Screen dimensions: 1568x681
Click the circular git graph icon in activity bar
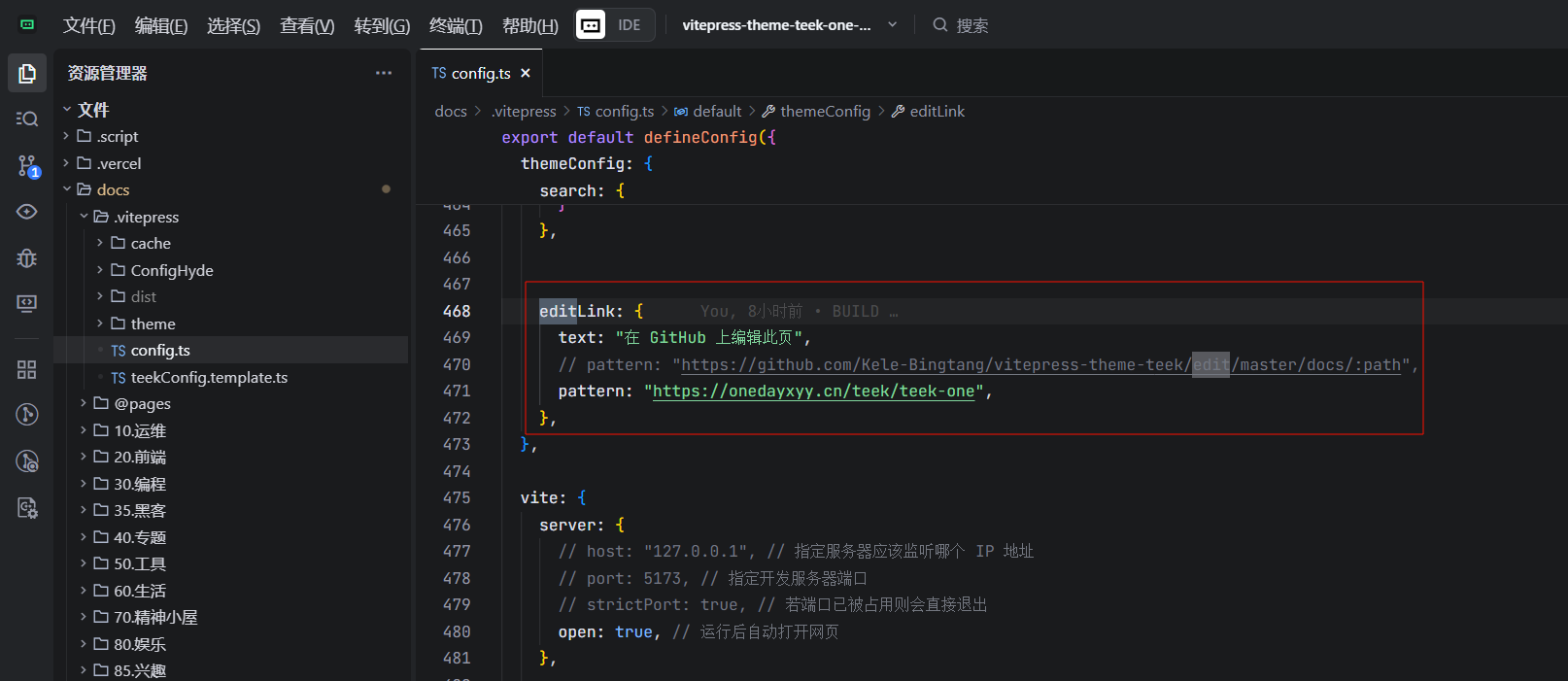point(27,415)
